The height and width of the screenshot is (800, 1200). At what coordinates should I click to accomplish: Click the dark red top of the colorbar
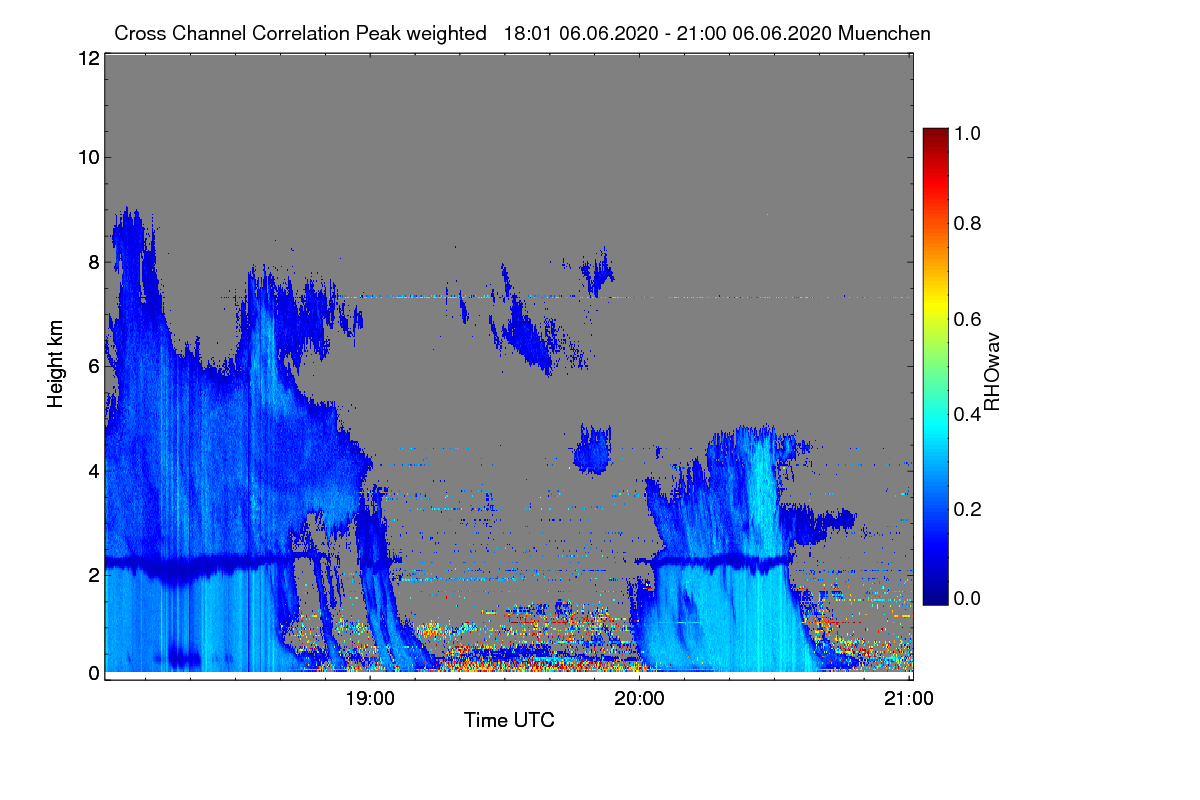click(x=935, y=135)
